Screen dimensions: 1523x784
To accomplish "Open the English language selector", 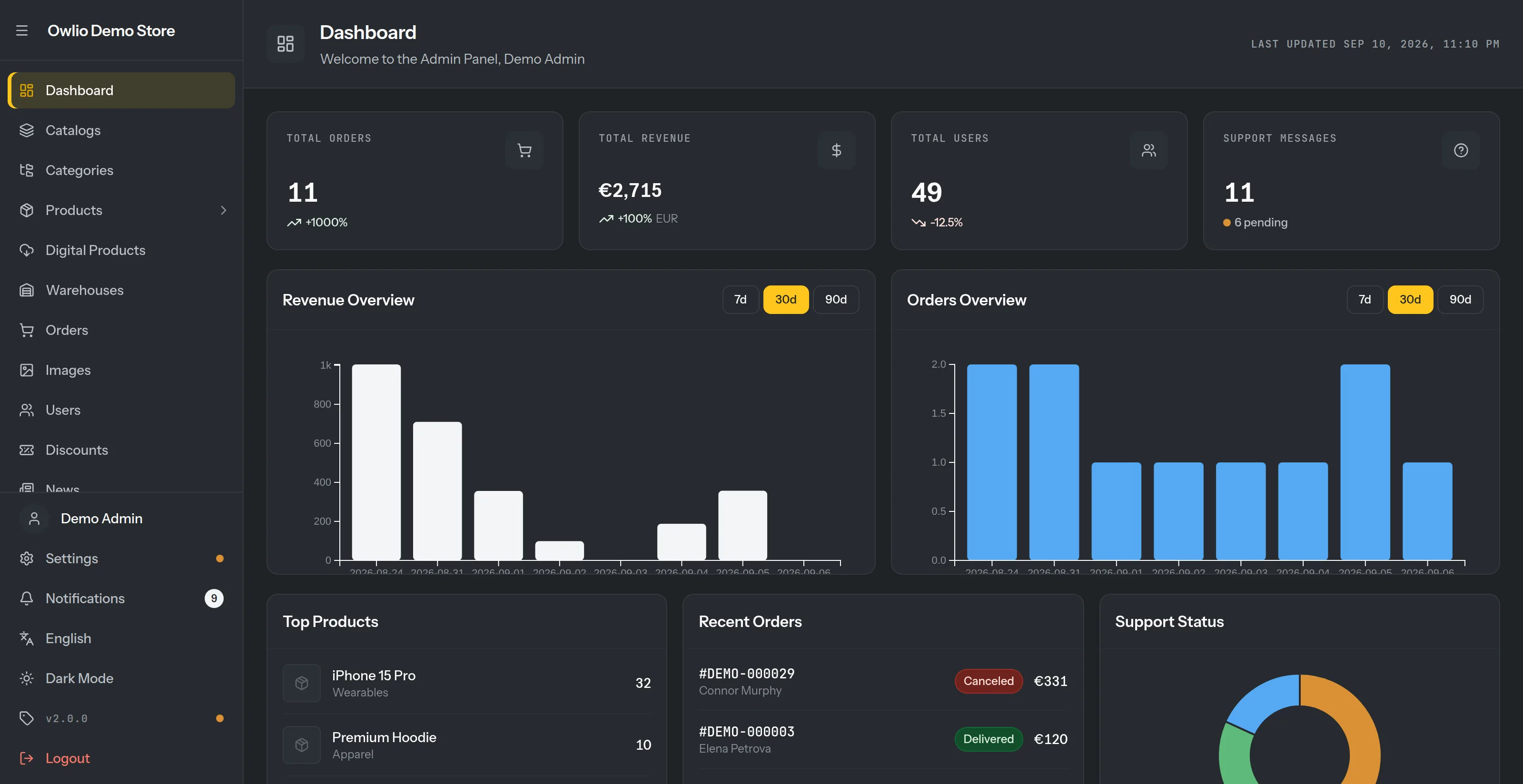I will pyautogui.click(x=120, y=638).
